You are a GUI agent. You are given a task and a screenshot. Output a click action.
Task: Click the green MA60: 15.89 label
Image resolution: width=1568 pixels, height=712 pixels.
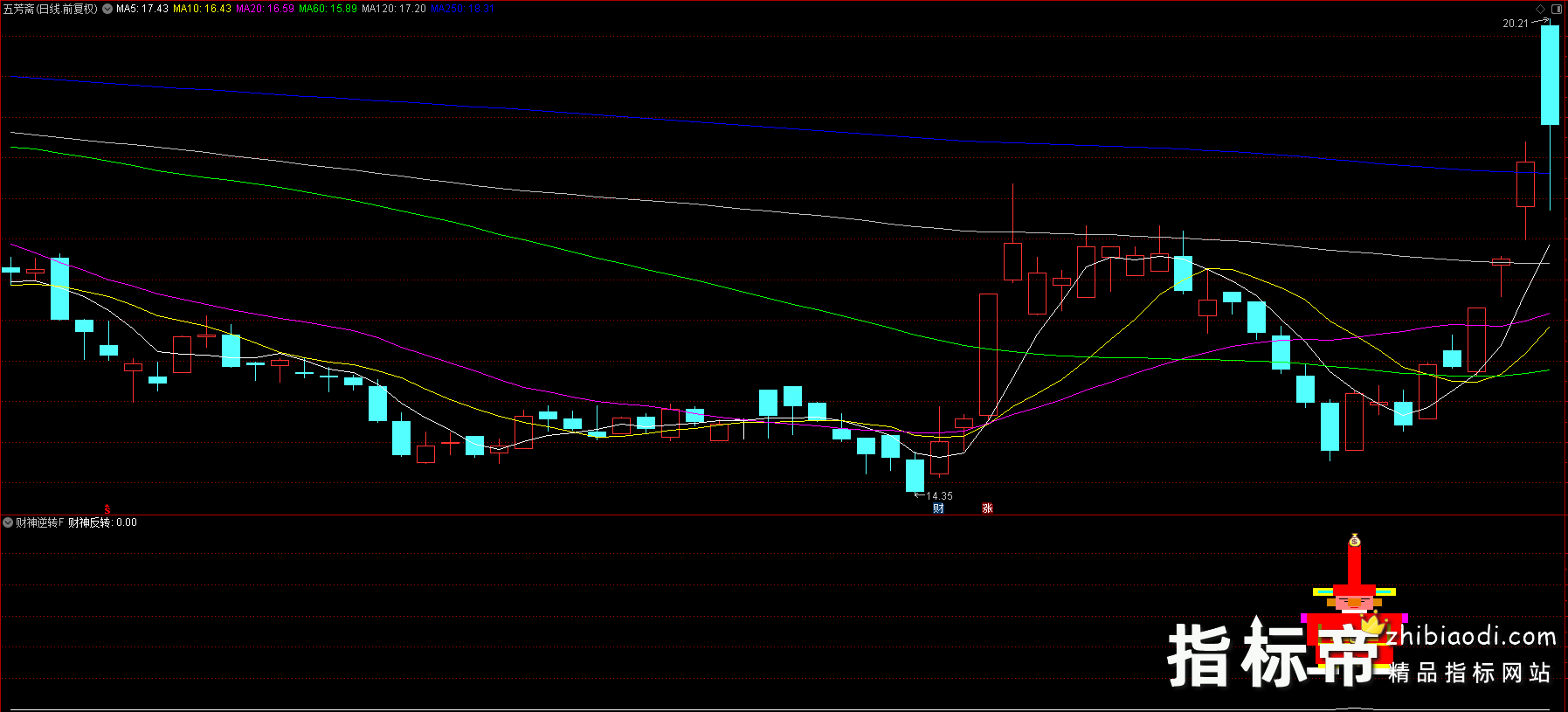coord(328,9)
